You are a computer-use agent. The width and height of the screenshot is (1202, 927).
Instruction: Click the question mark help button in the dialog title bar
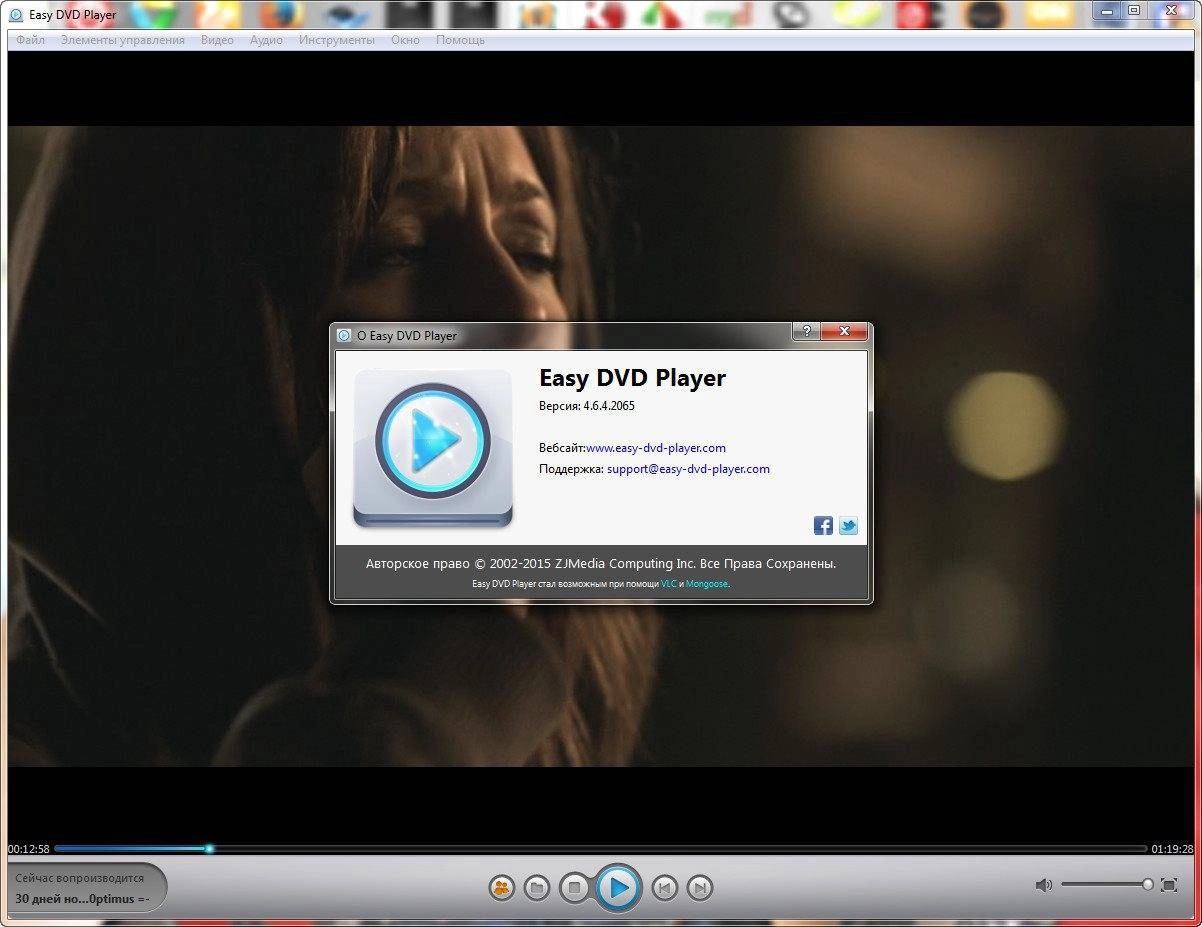point(806,331)
